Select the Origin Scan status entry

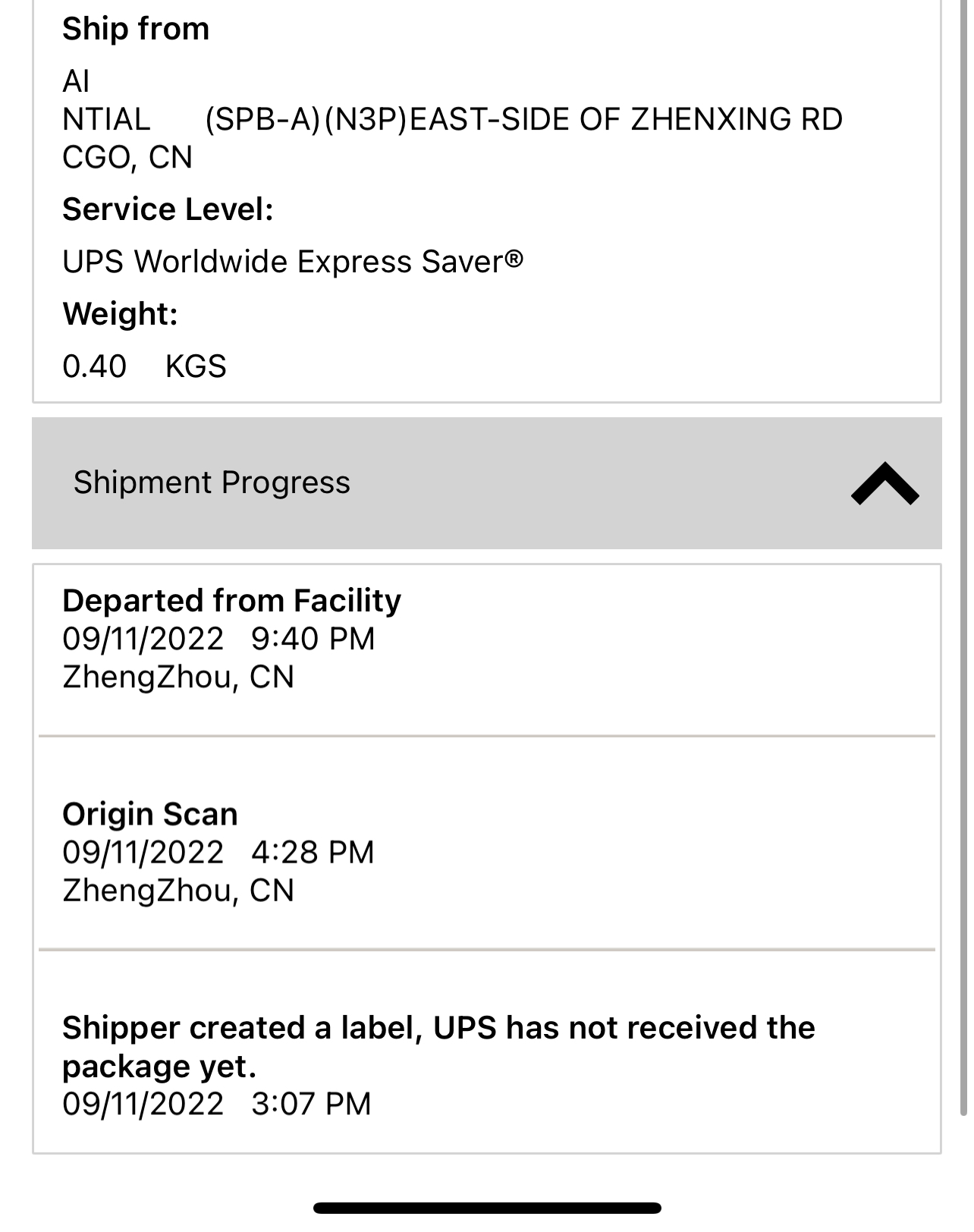pyautogui.click(x=150, y=814)
